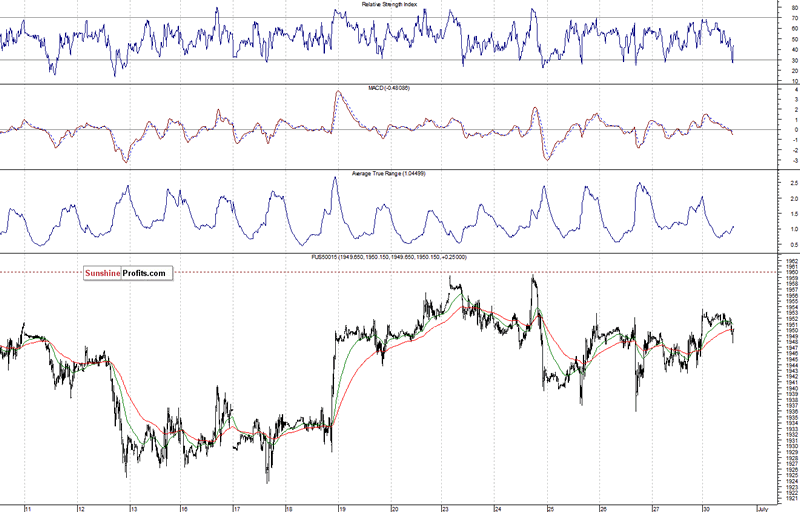Select the MACD (-0.48086) panel title
Screen dimensions: 800x512
(x=389, y=88)
